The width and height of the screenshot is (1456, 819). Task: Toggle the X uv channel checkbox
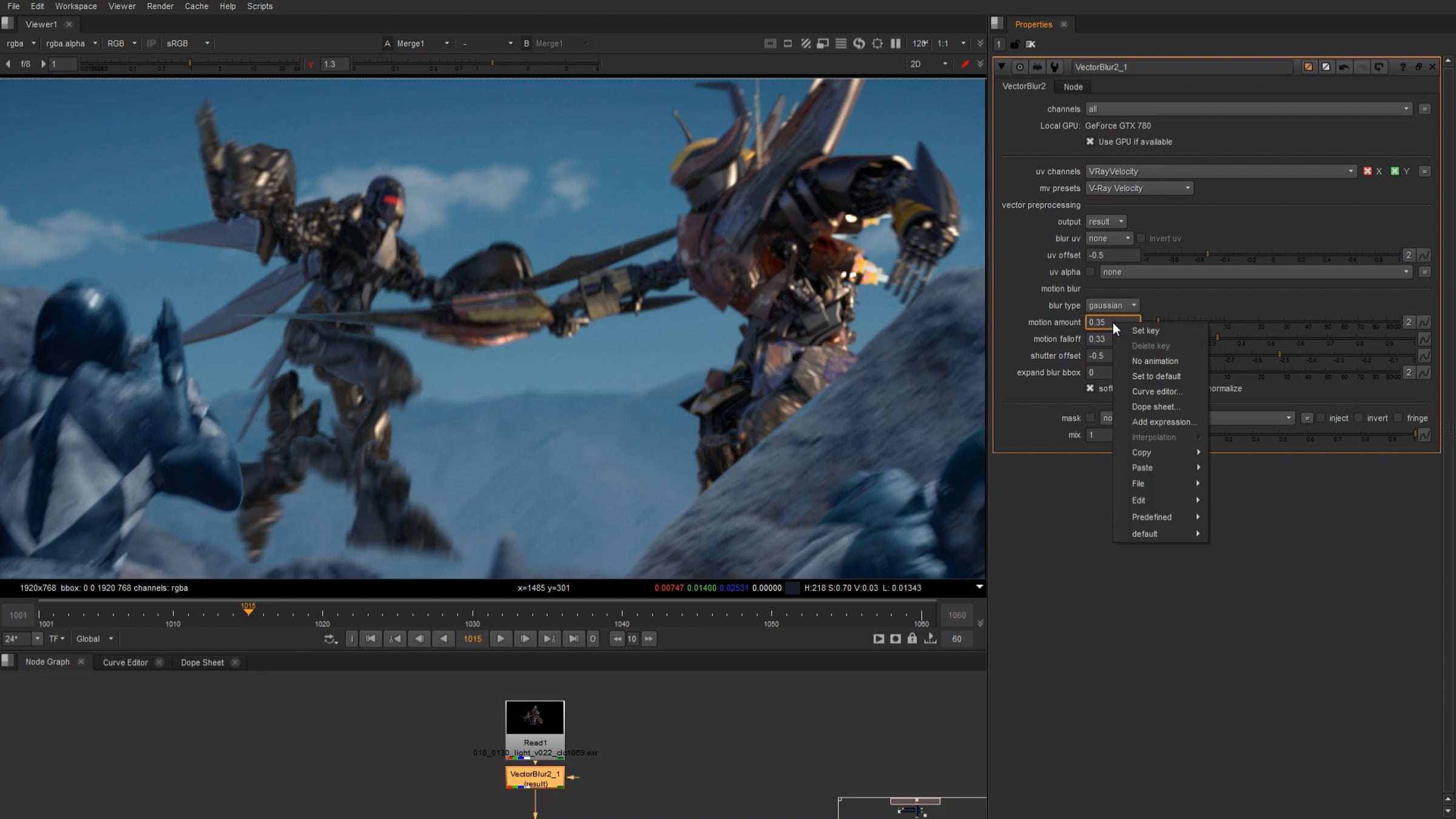pyautogui.click(x=1367, y=172)
